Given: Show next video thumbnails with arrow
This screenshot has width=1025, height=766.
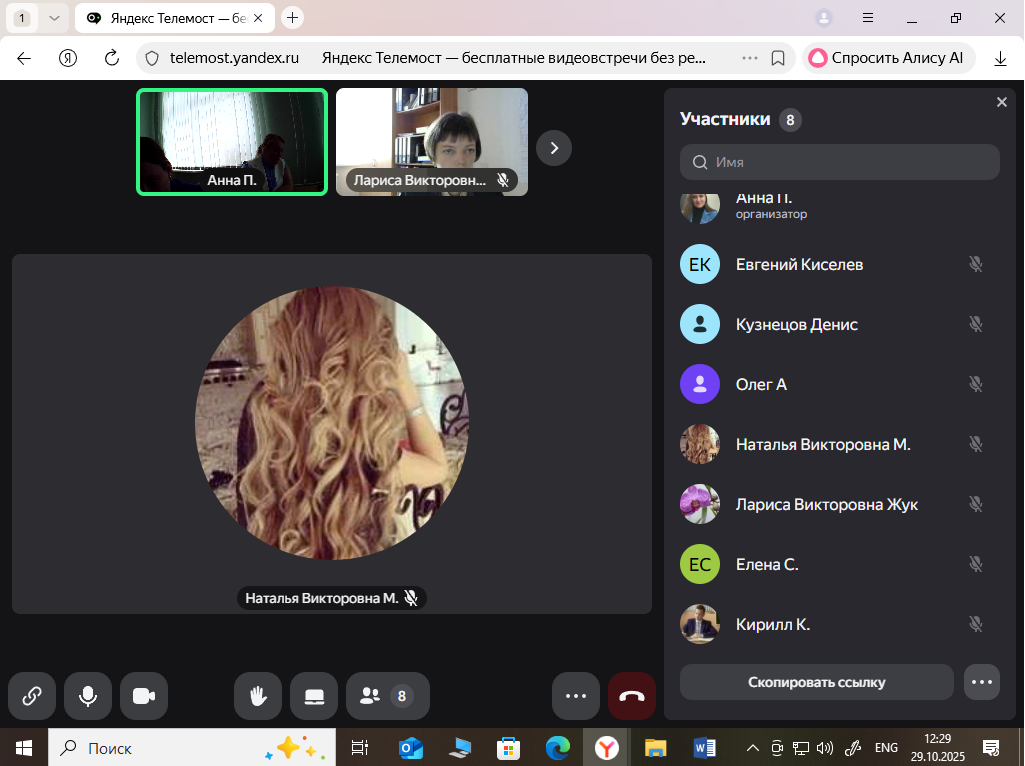Looking at the screenshot, I should click(554, 148).
